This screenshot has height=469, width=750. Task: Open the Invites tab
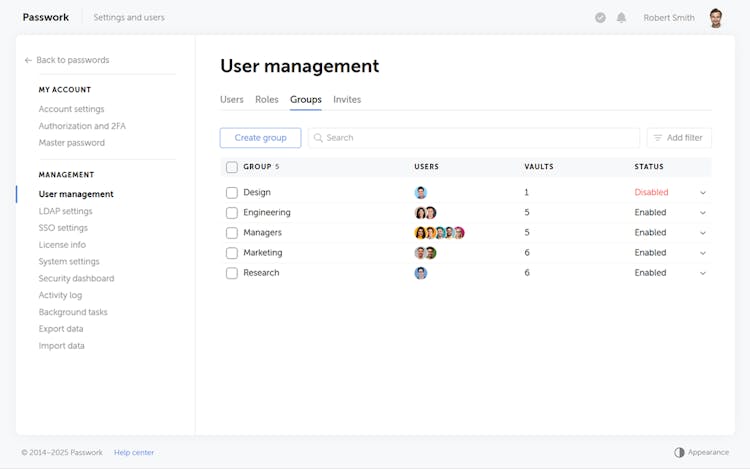click(347, 100)
